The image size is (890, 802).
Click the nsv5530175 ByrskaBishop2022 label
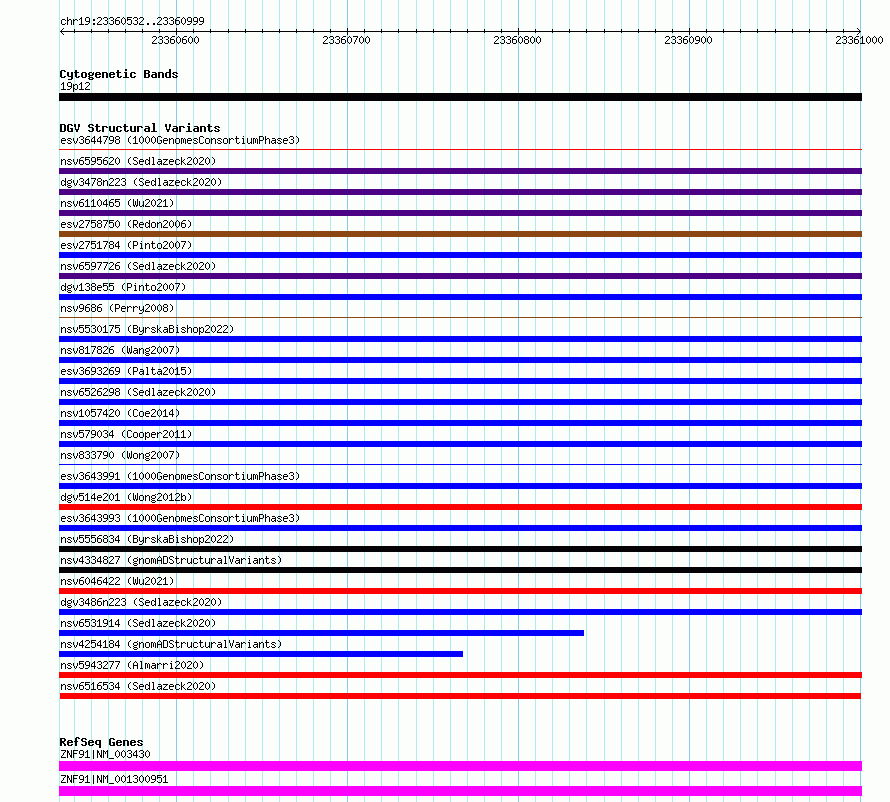tap(147, 329)
